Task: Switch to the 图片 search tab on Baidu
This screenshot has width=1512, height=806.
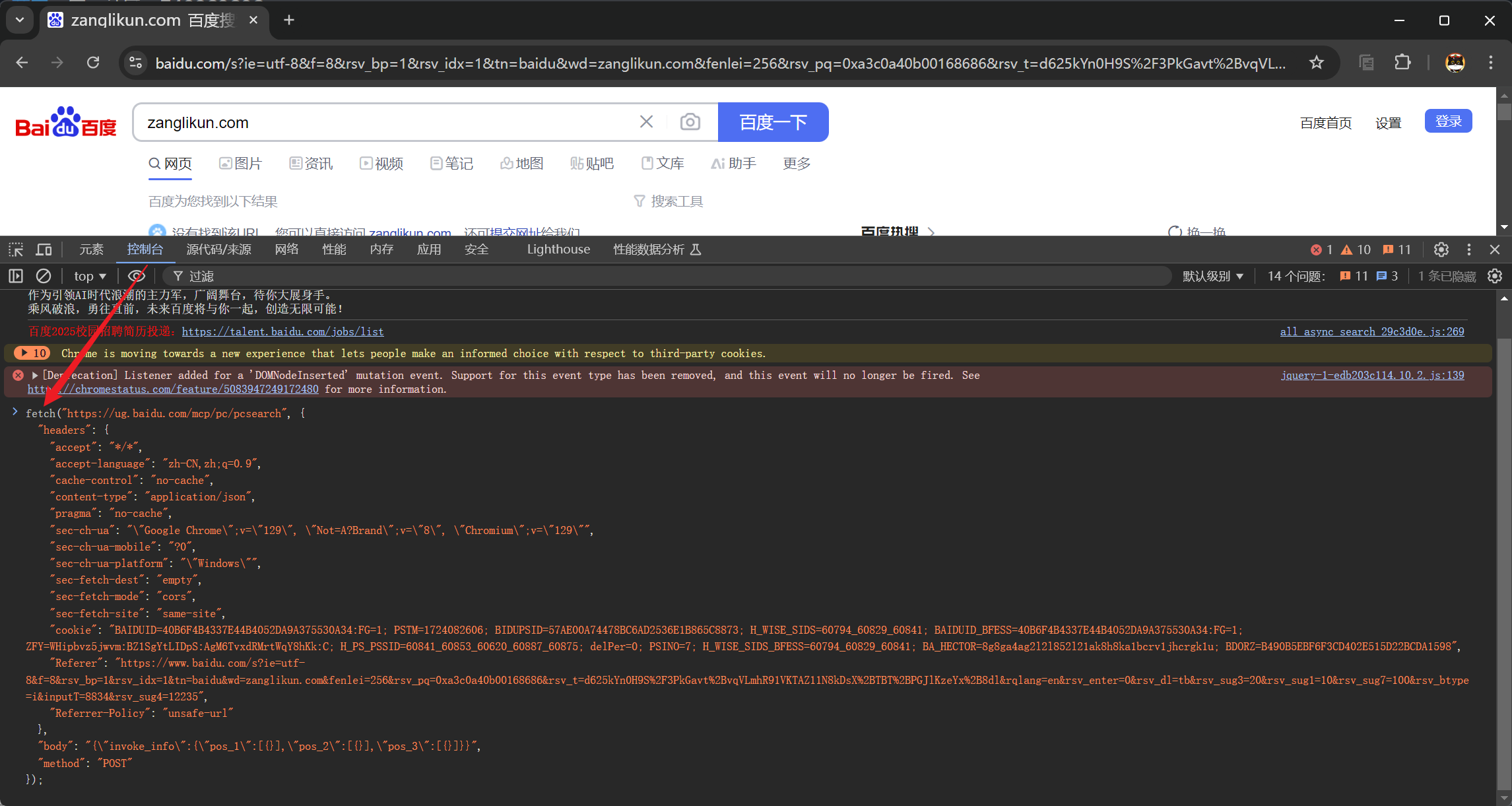Action: pos(241,163)
